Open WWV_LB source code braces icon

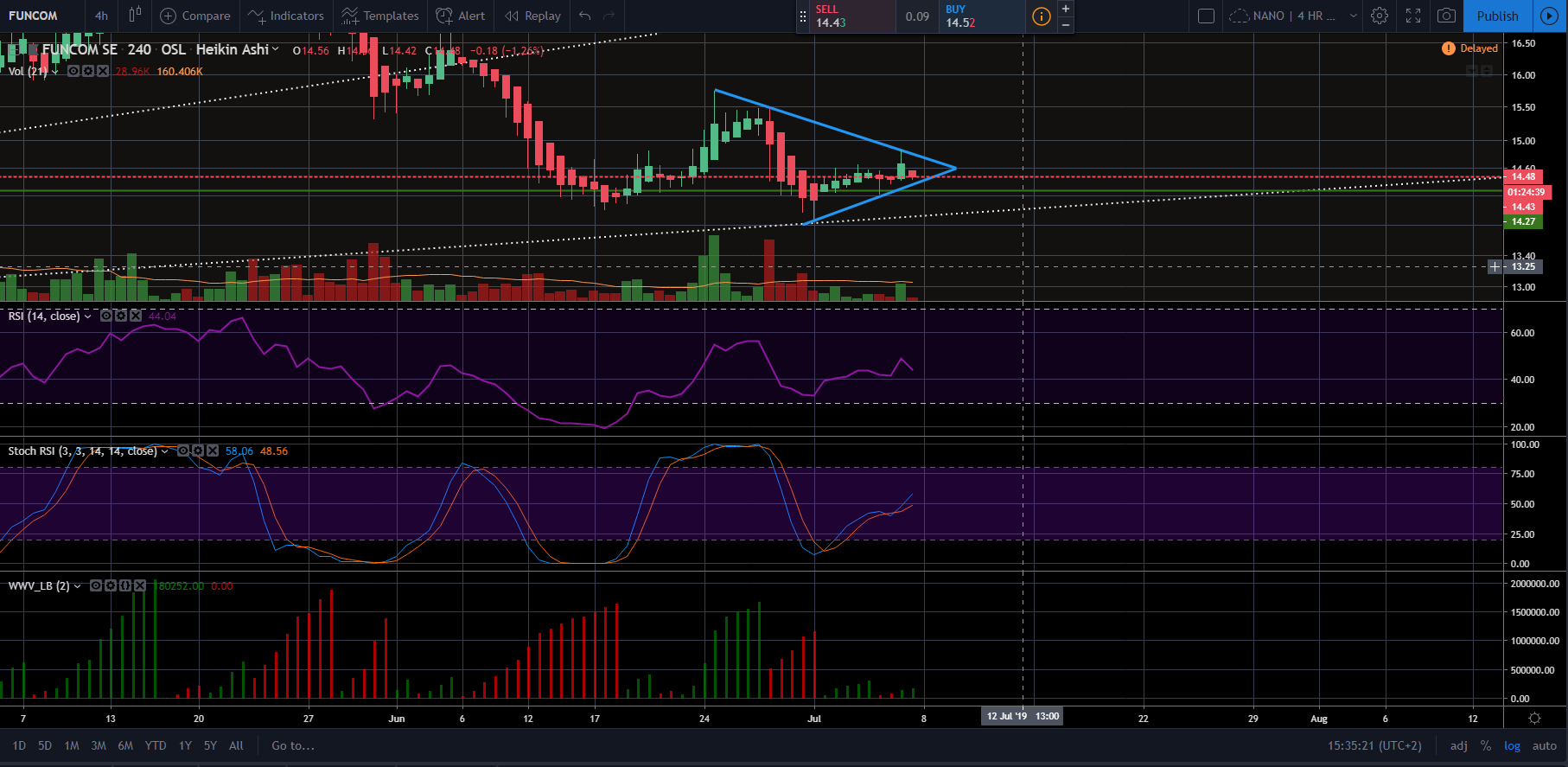point(125,585)
